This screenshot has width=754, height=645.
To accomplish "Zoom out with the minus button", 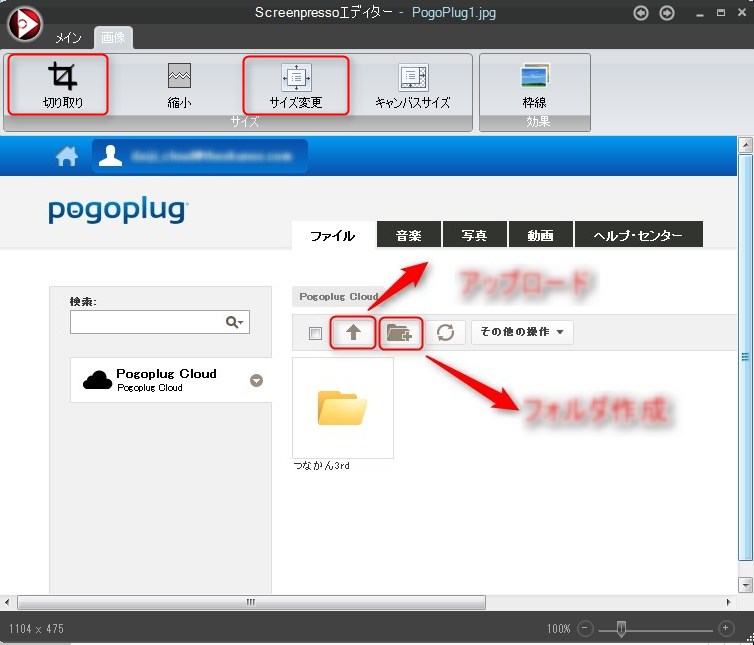I will tap(585, 628).
